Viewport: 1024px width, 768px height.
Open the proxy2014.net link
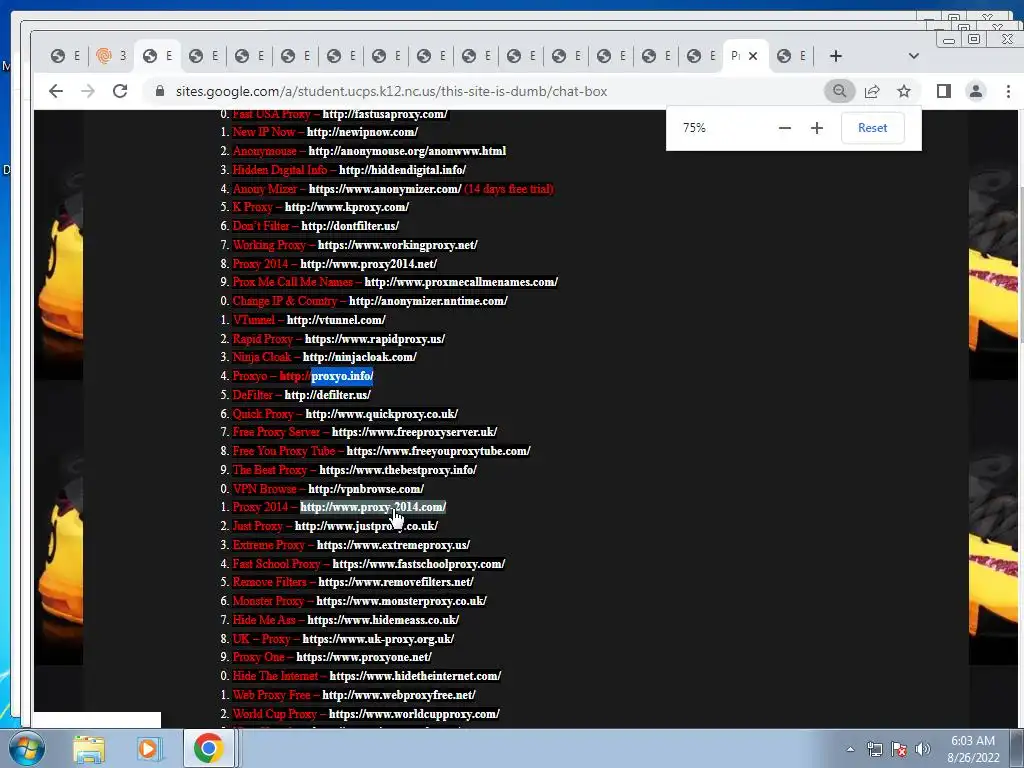(368, 264)
